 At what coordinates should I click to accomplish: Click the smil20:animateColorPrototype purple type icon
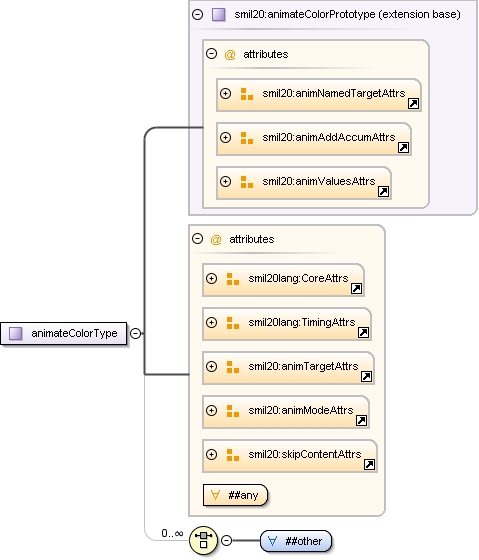219,15
